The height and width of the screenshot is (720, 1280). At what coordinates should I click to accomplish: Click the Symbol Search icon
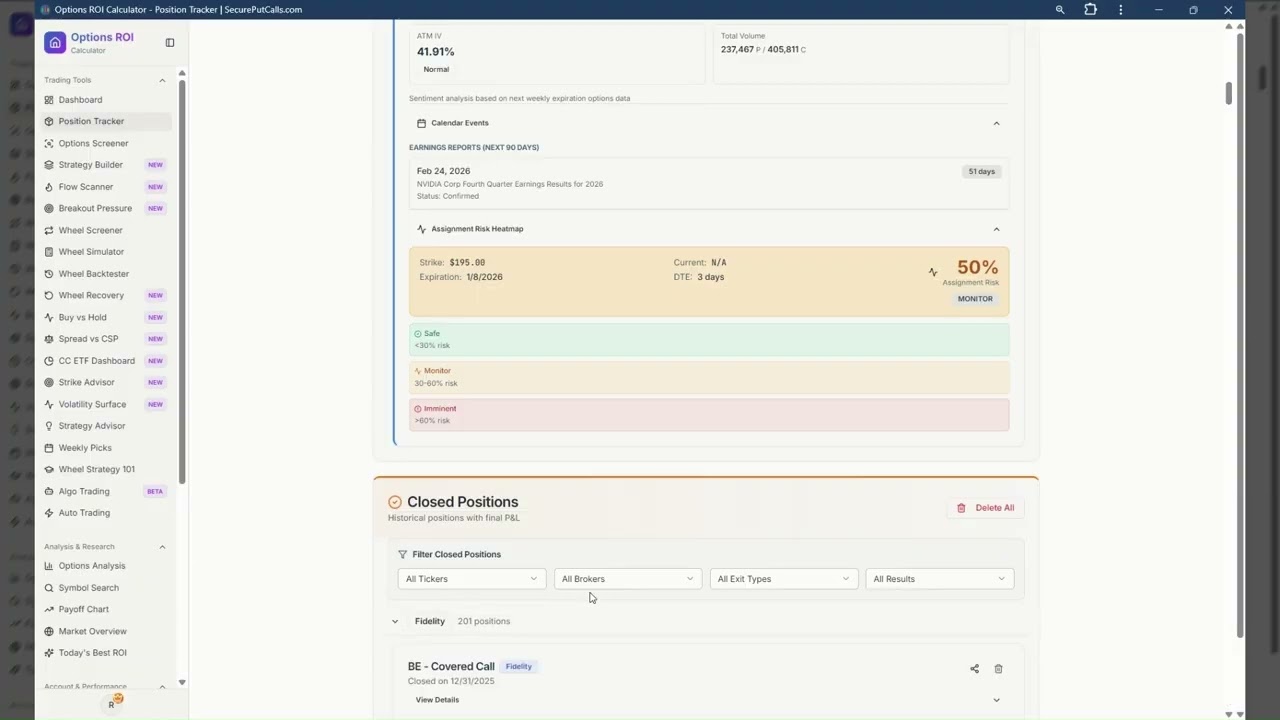(x=49, y=588)
